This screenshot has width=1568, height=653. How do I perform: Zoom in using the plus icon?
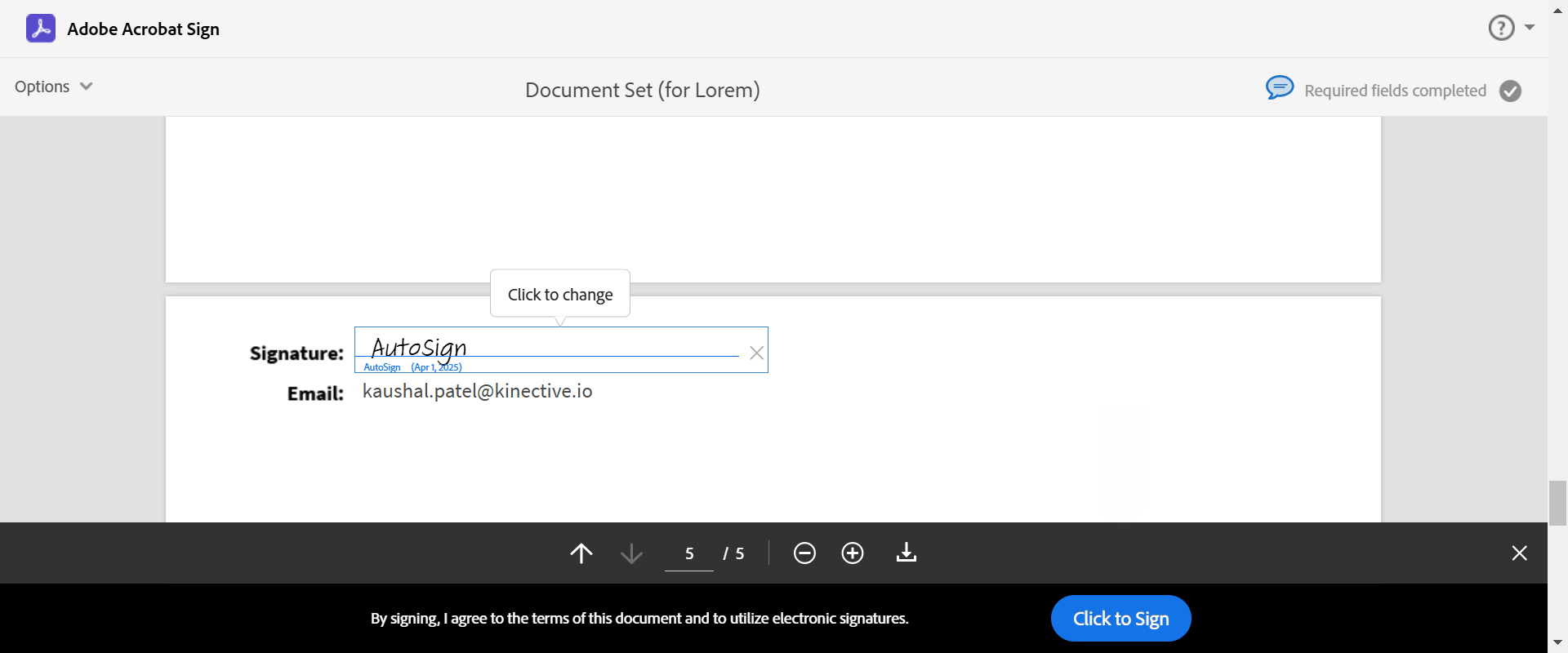[852, 553]
